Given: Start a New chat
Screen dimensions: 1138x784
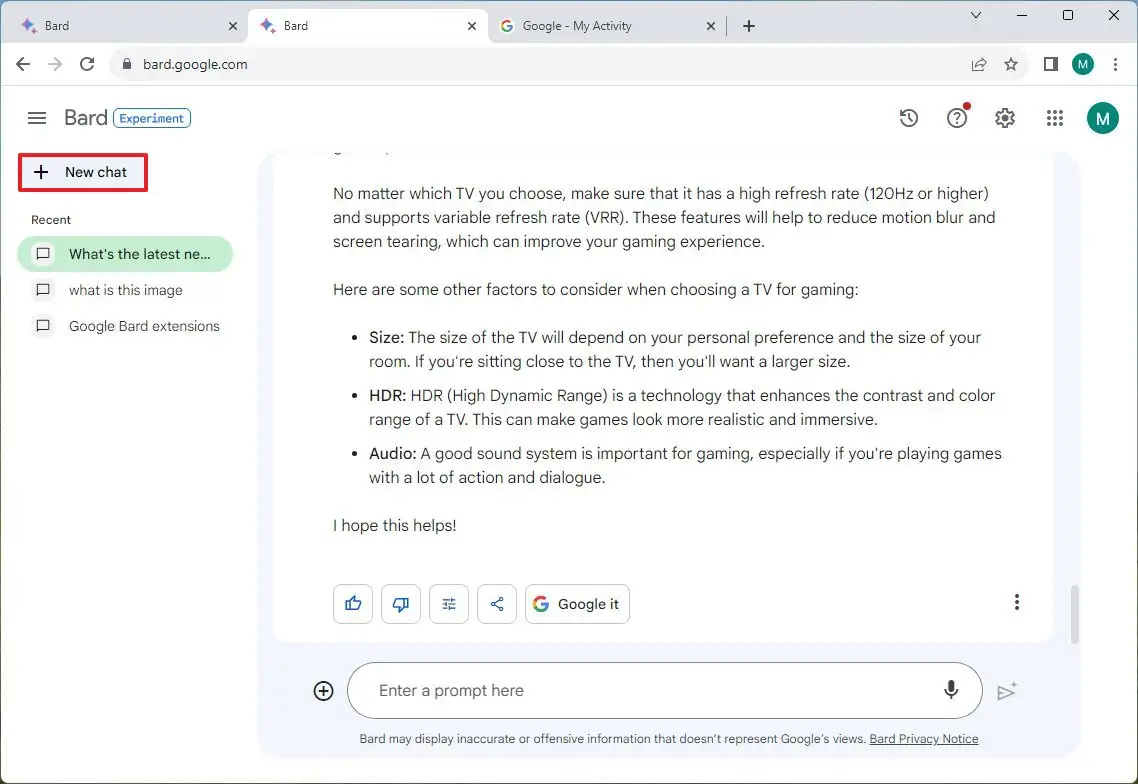Looking at the screenshot, I should click(x=83, y=172).
